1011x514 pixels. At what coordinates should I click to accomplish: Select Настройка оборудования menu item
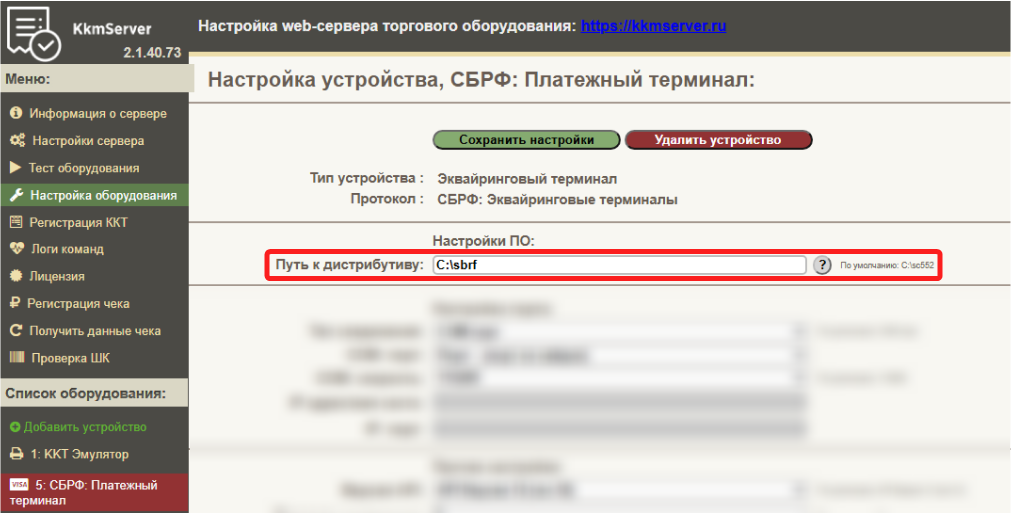click(x=94, y=195)
